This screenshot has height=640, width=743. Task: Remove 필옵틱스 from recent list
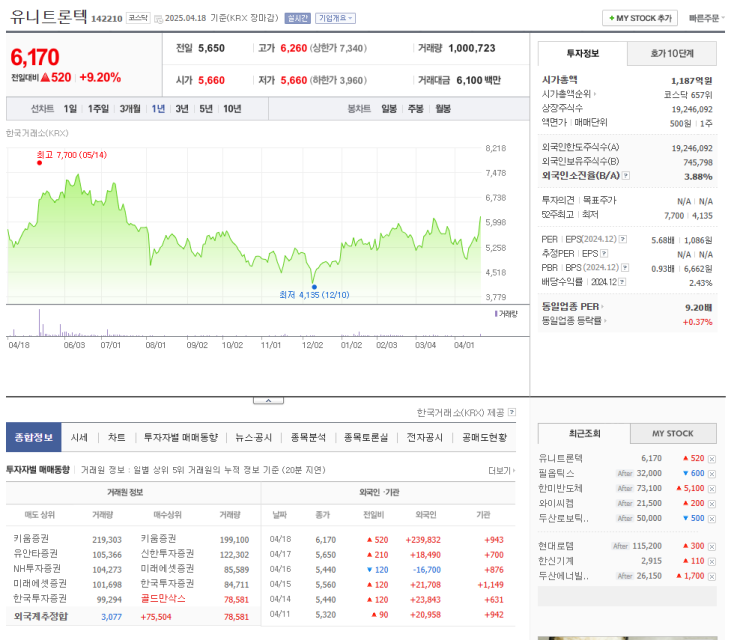tap(712, 474)
